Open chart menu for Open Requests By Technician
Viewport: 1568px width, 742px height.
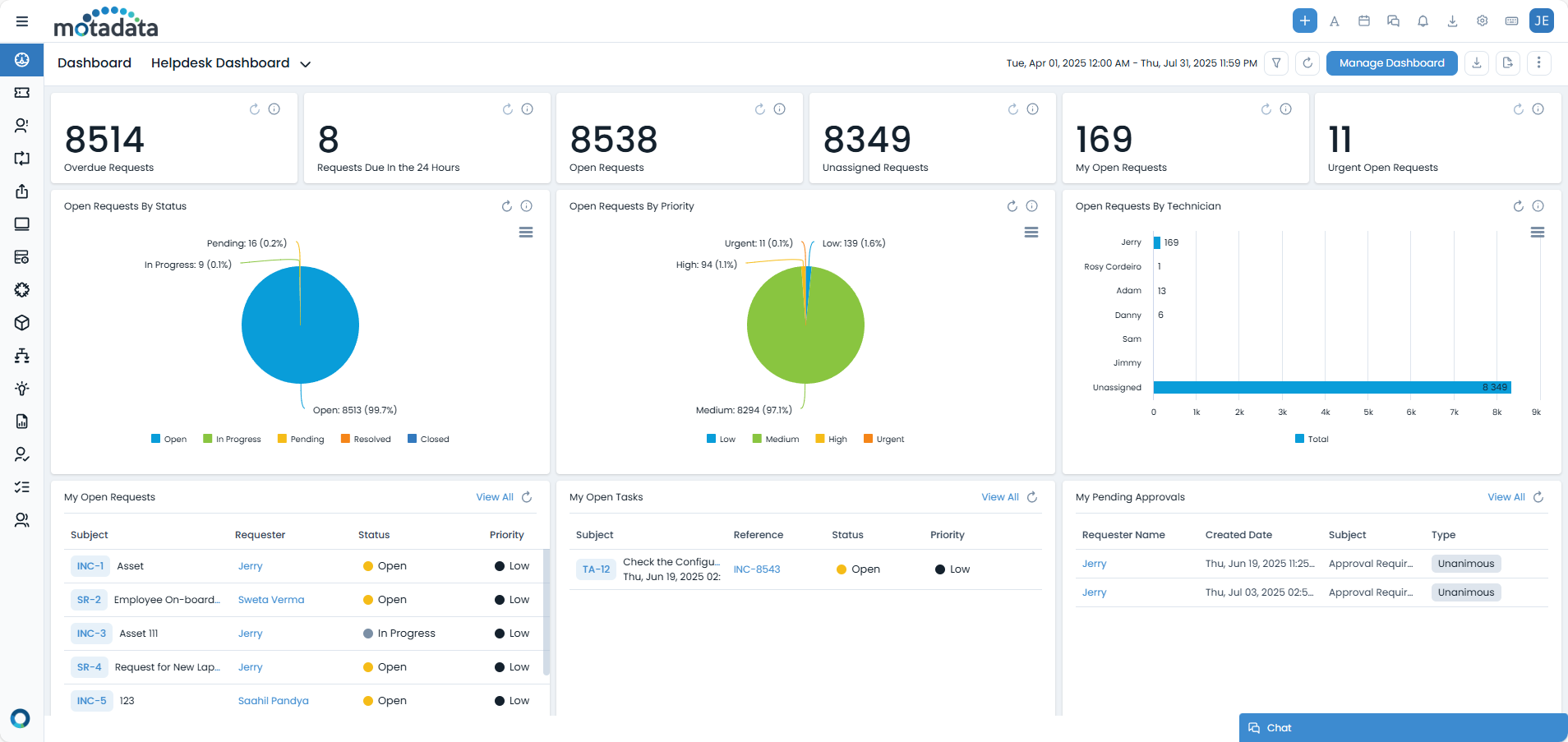[x=1537, y=233]
